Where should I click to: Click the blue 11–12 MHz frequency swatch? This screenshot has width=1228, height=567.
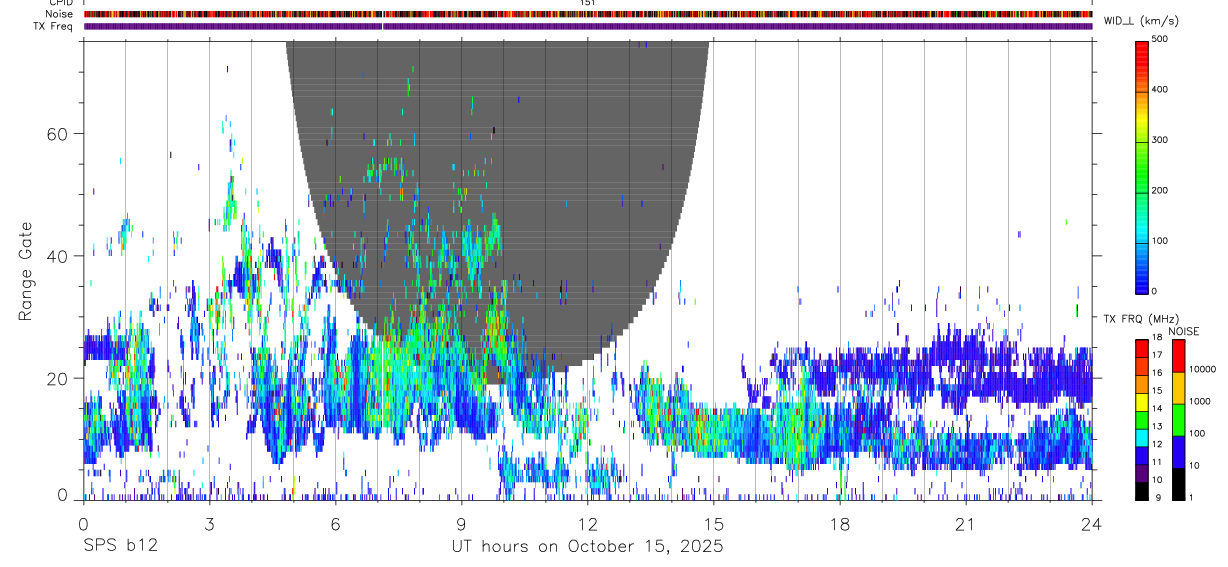1142,455
